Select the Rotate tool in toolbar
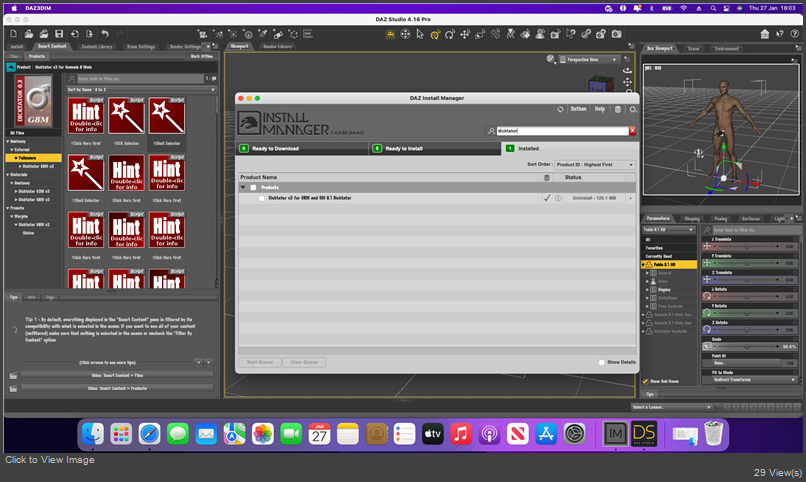 tap(450, 34)
